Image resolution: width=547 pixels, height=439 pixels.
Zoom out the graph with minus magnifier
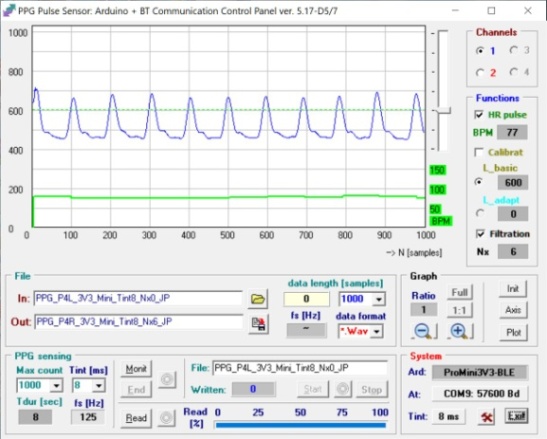pyautogui.click(x=424, y=331)
